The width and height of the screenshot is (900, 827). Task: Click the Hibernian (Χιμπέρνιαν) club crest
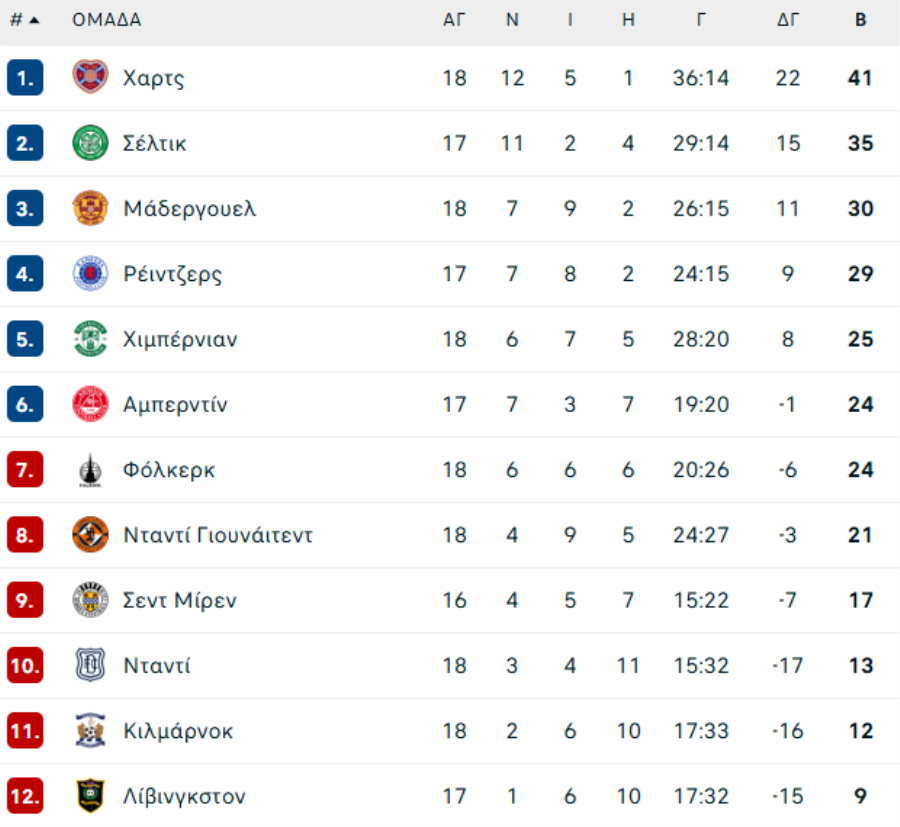[90, 339]
